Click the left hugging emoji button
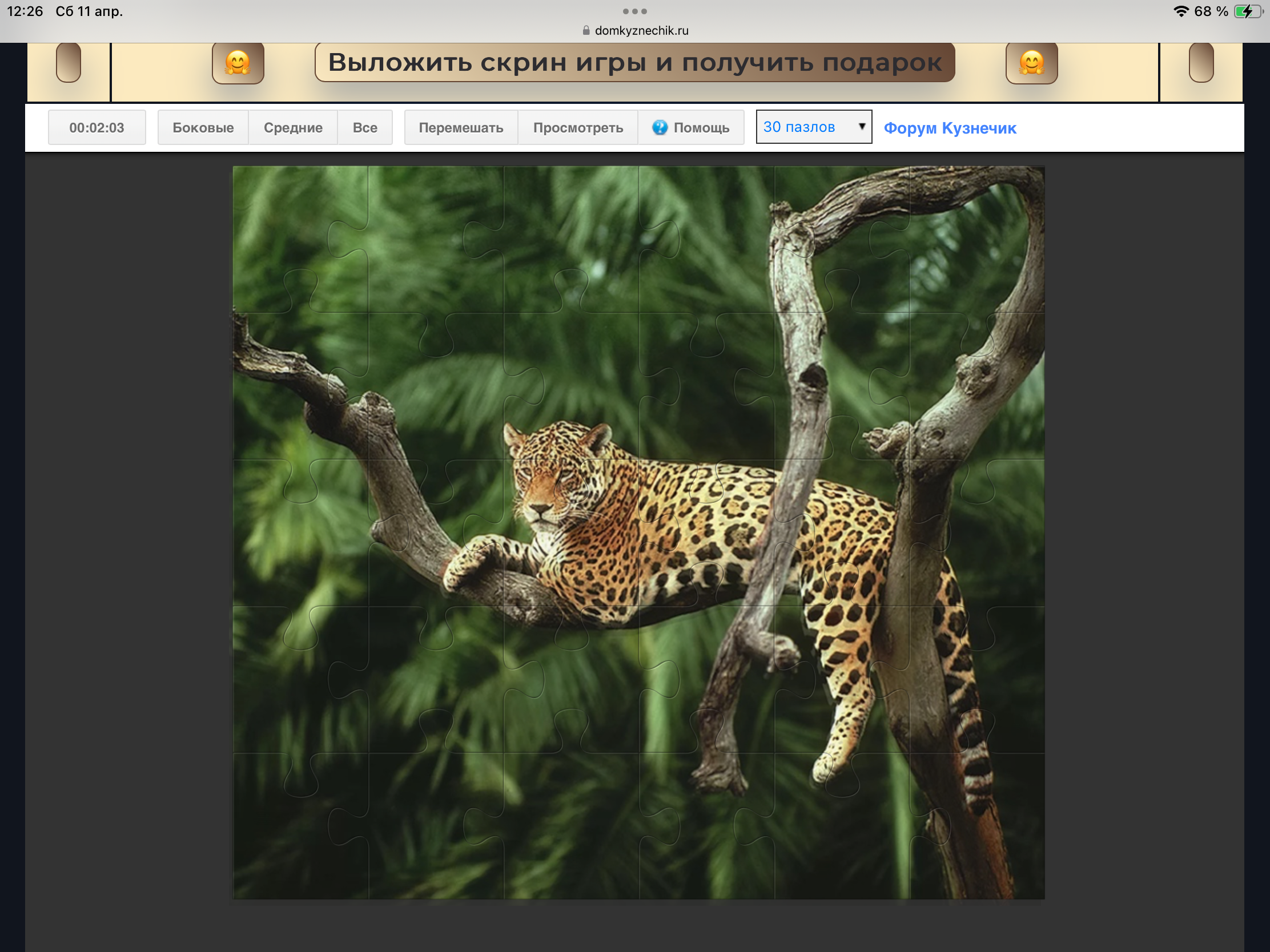 coord(238,63)
